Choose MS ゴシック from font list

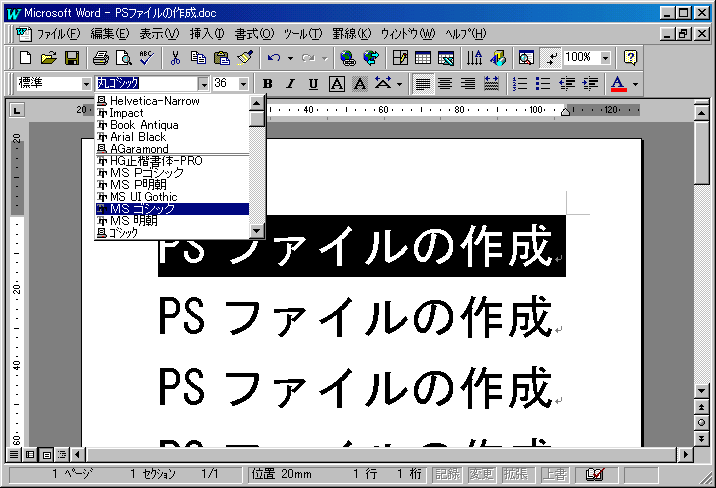coord(173,209)
